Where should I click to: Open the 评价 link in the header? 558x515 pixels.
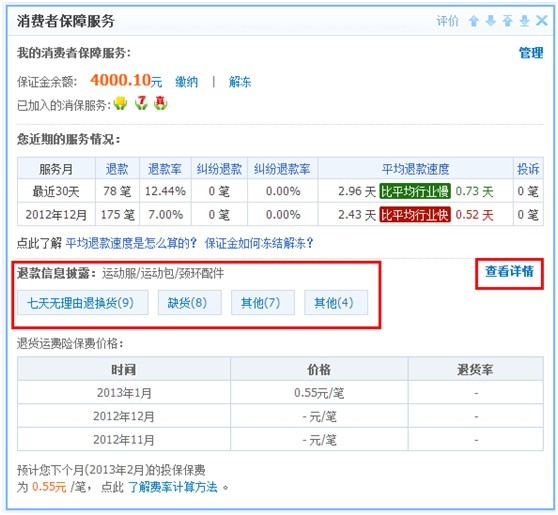pos(447,21)
